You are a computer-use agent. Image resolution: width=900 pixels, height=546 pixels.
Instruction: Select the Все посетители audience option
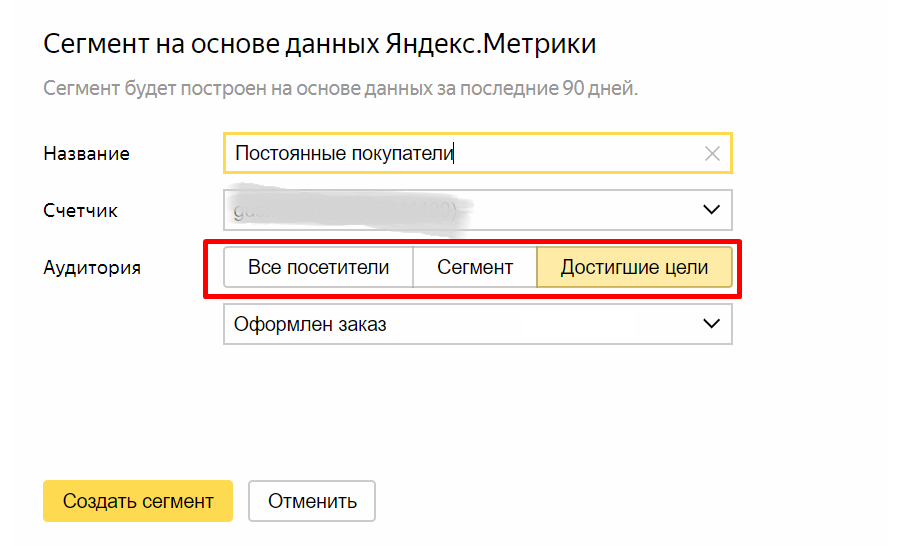point(317,268)
